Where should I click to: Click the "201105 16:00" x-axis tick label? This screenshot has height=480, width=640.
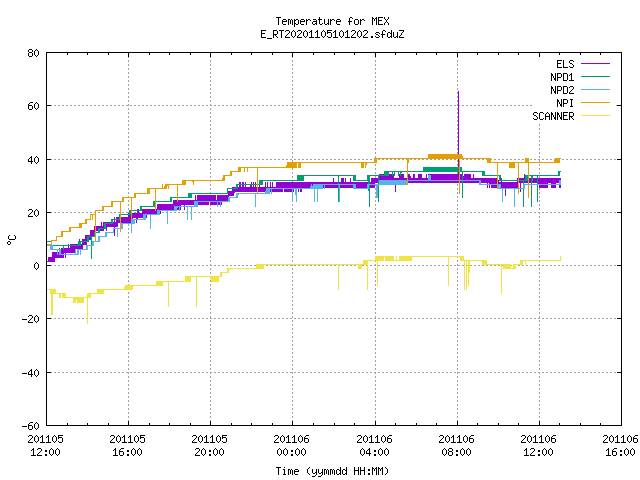[127, 446]
